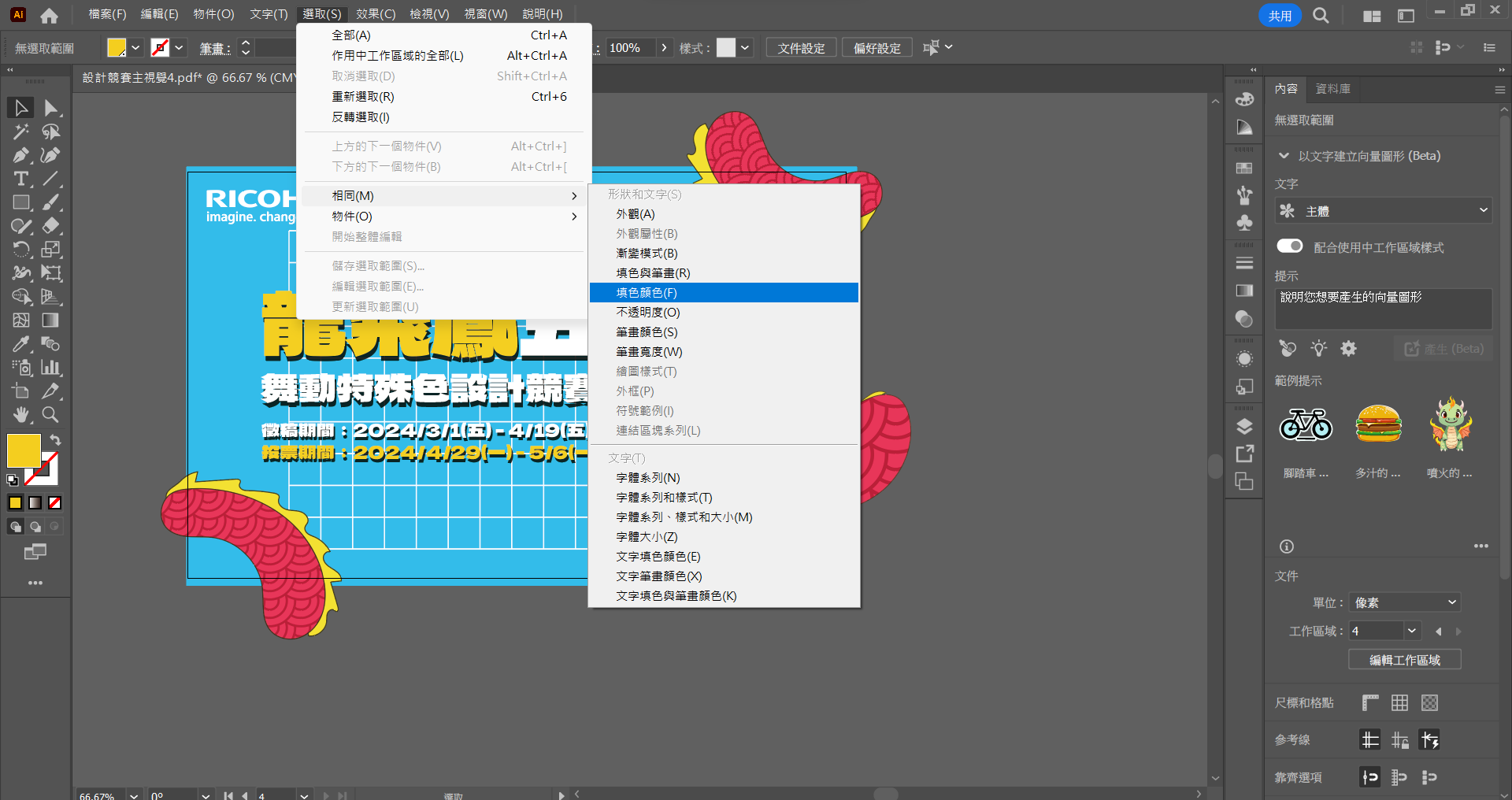
Task: Set color mode to solid color
Action: pyautogui.click(x=15, y=502)
